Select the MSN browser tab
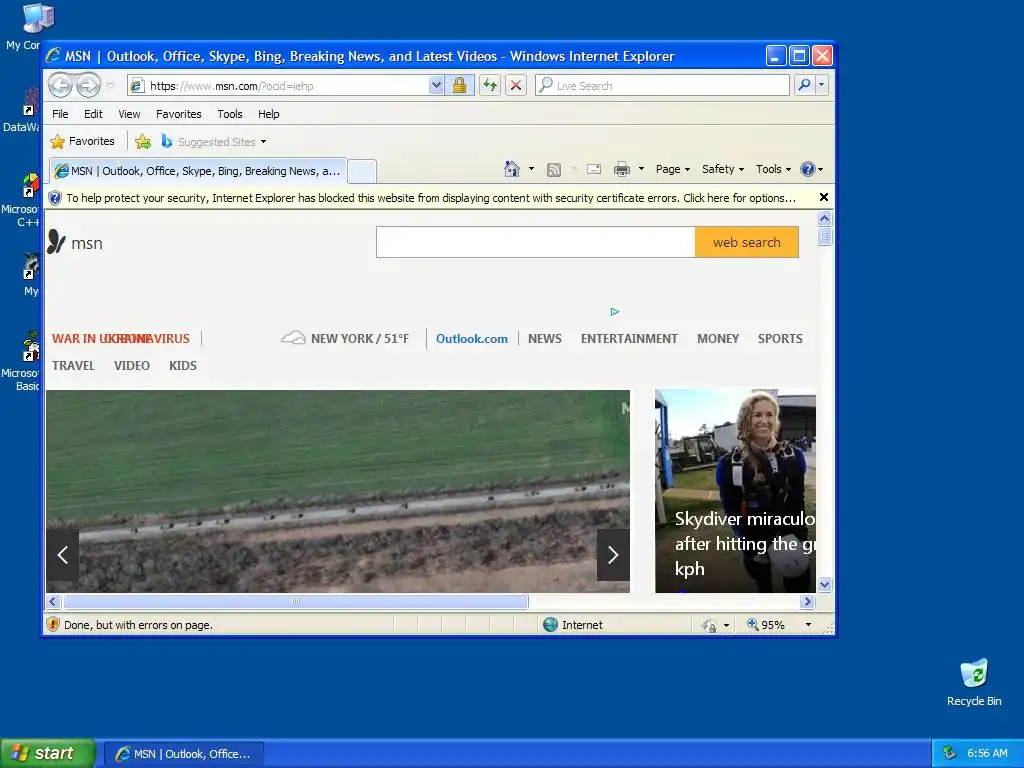The image size is (1024, 768). [x=197, y=171]
